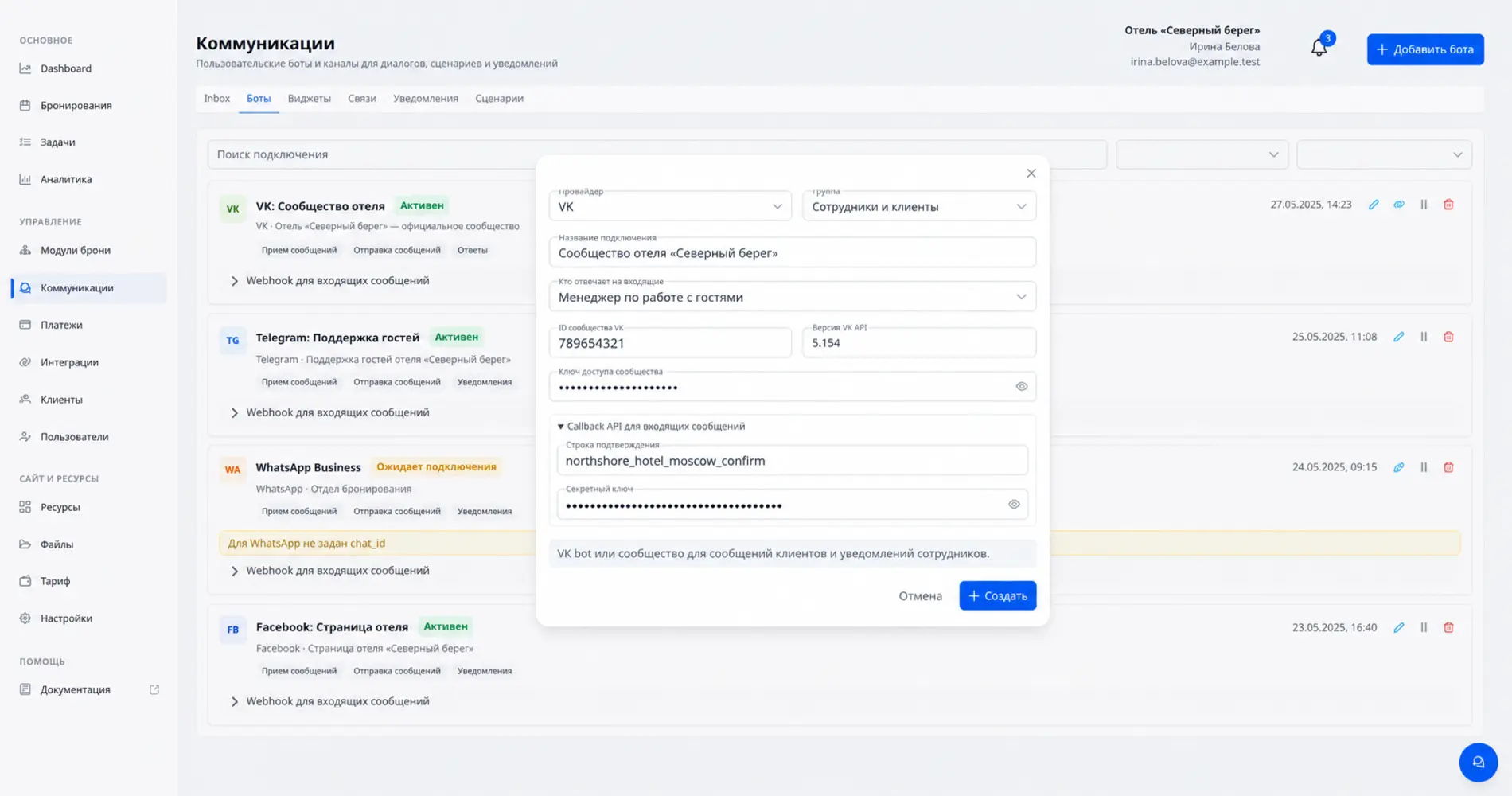1512x796 pixels.
Task: Edit the Facebook: Страница отеля bot
Action: point(1398,627)
